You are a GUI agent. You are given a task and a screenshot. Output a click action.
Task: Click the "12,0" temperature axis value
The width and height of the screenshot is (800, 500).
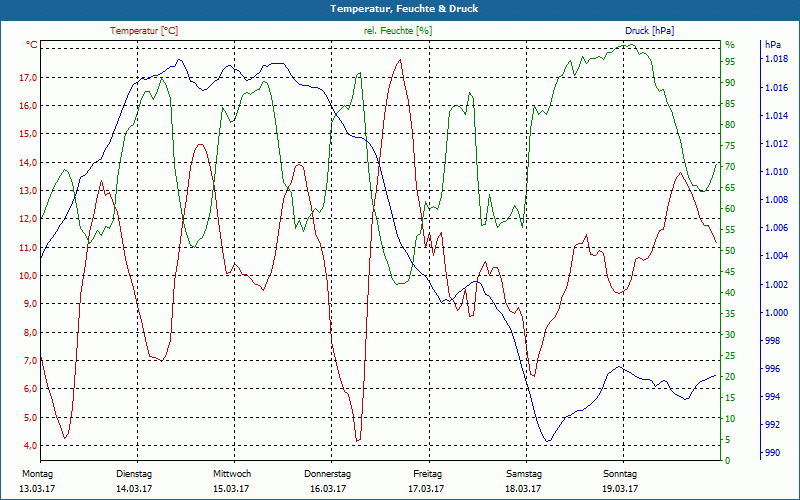29,219
